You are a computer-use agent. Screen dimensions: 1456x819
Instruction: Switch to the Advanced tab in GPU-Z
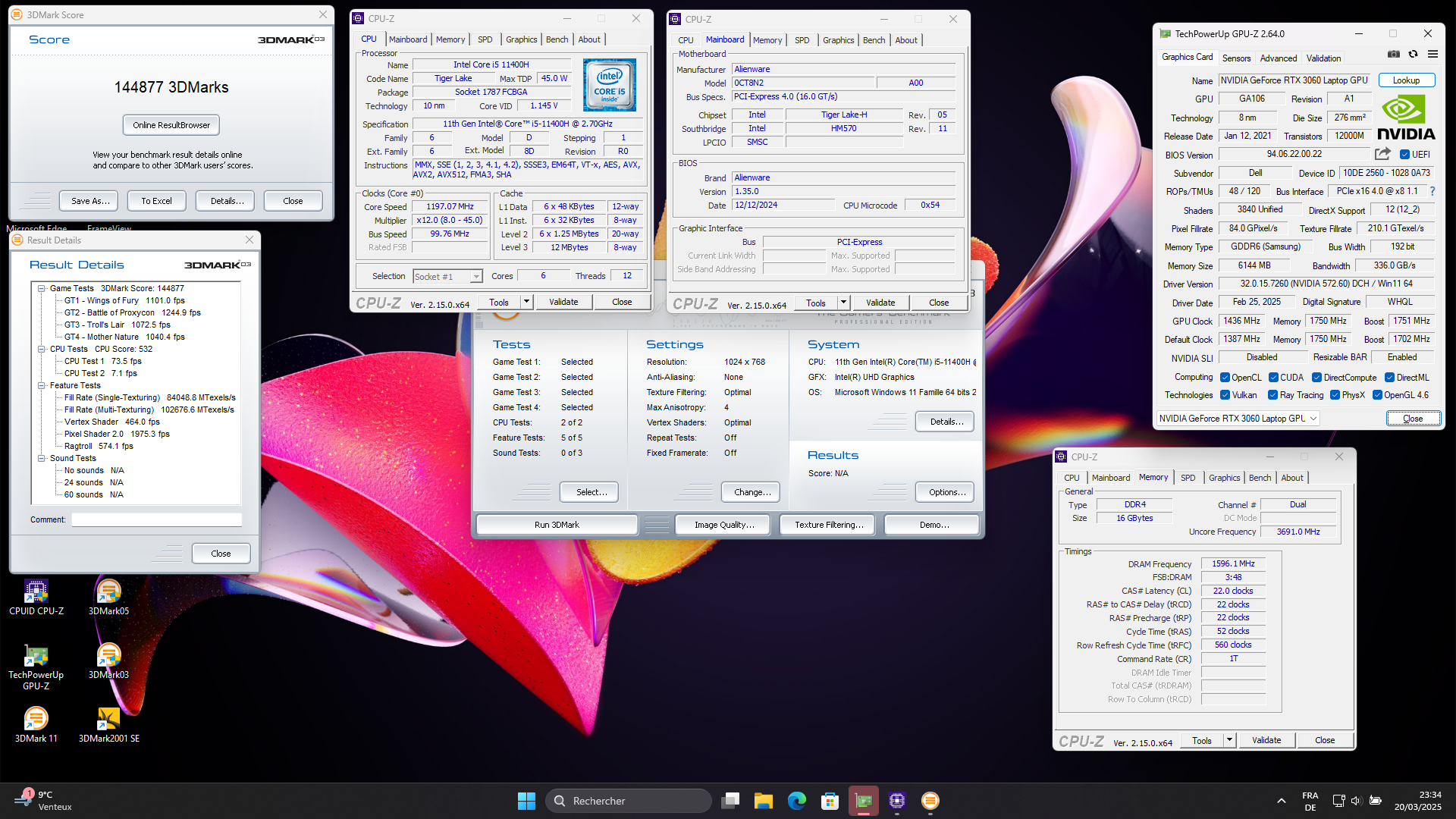pos(1279,58)
